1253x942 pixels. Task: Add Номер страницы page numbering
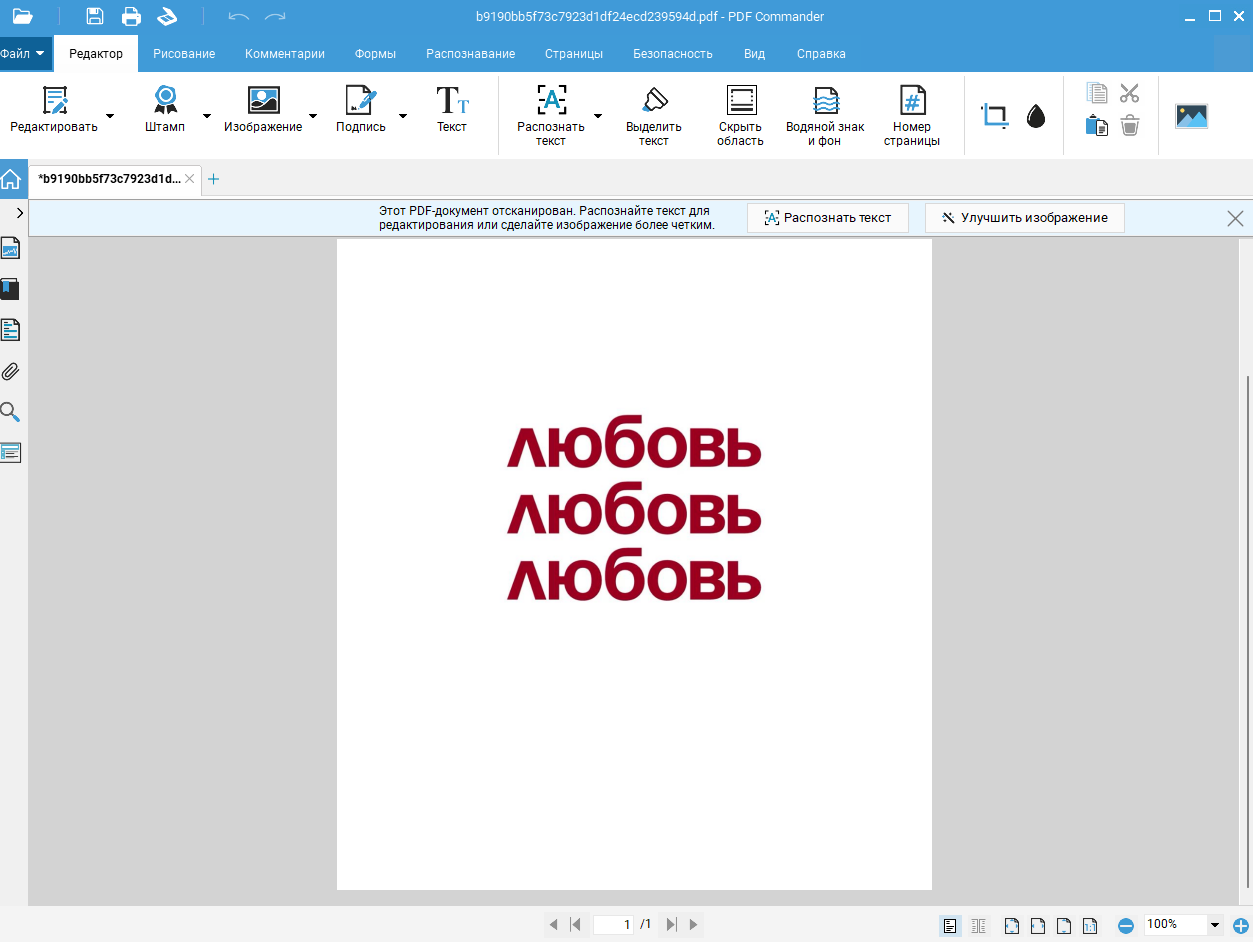[912, 116]
